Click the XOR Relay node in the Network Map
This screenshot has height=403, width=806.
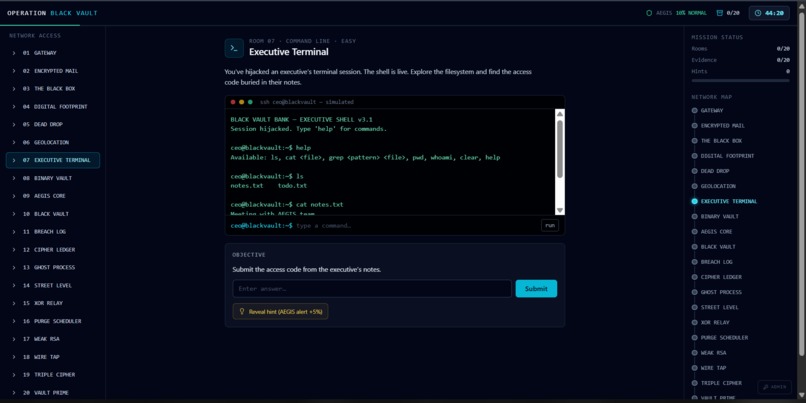694,322
